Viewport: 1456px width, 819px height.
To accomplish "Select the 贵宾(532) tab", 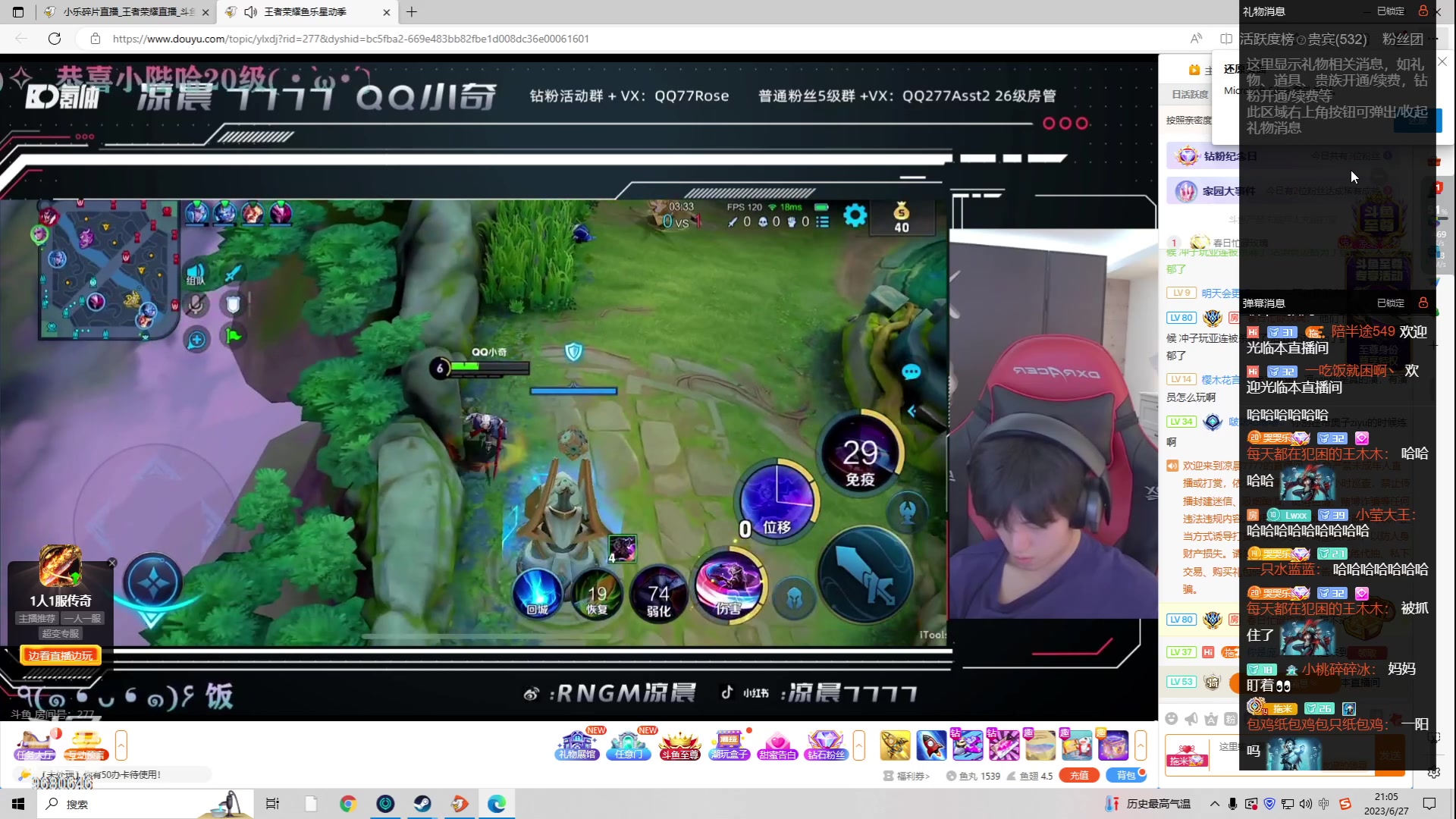I will [x=1338, y=39].
